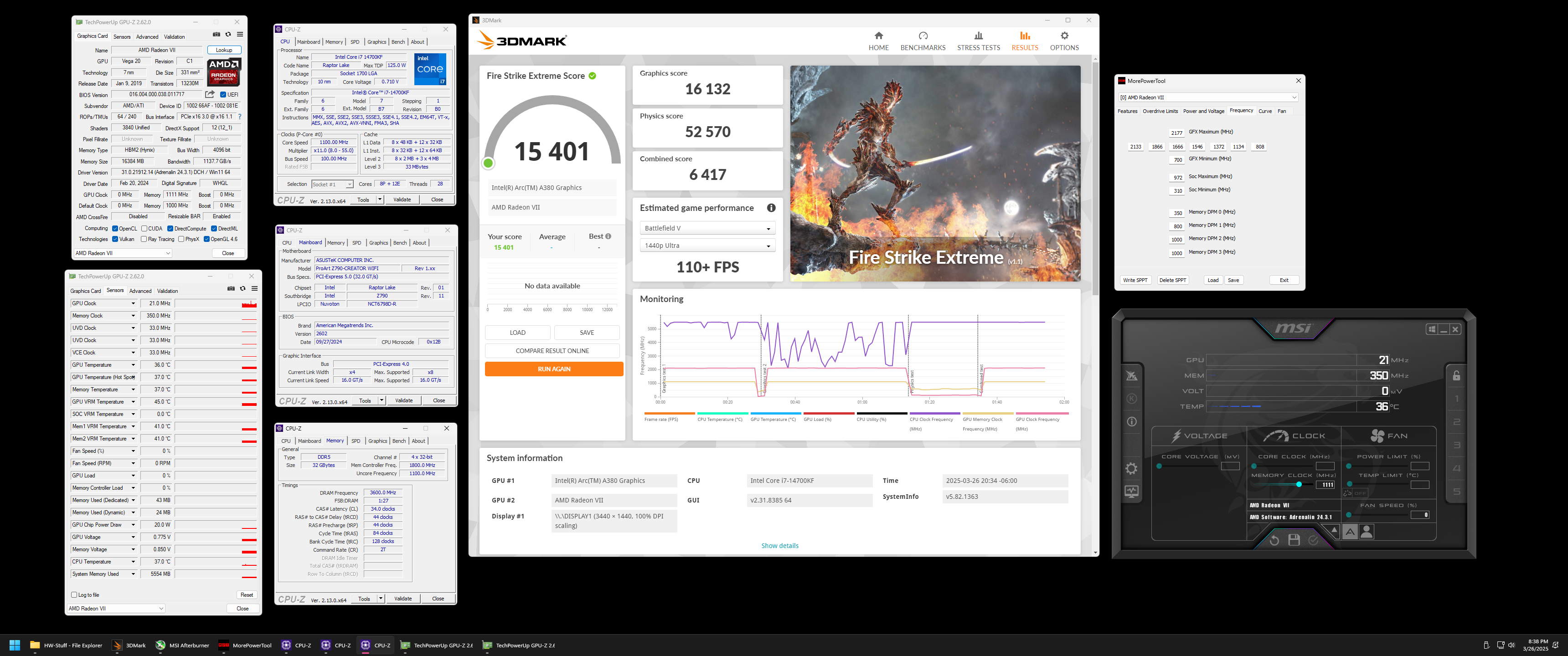Open the CPU-Z Socket #1 selection dropdown
Screen dimensions: 1568x656
coord(332,184)
